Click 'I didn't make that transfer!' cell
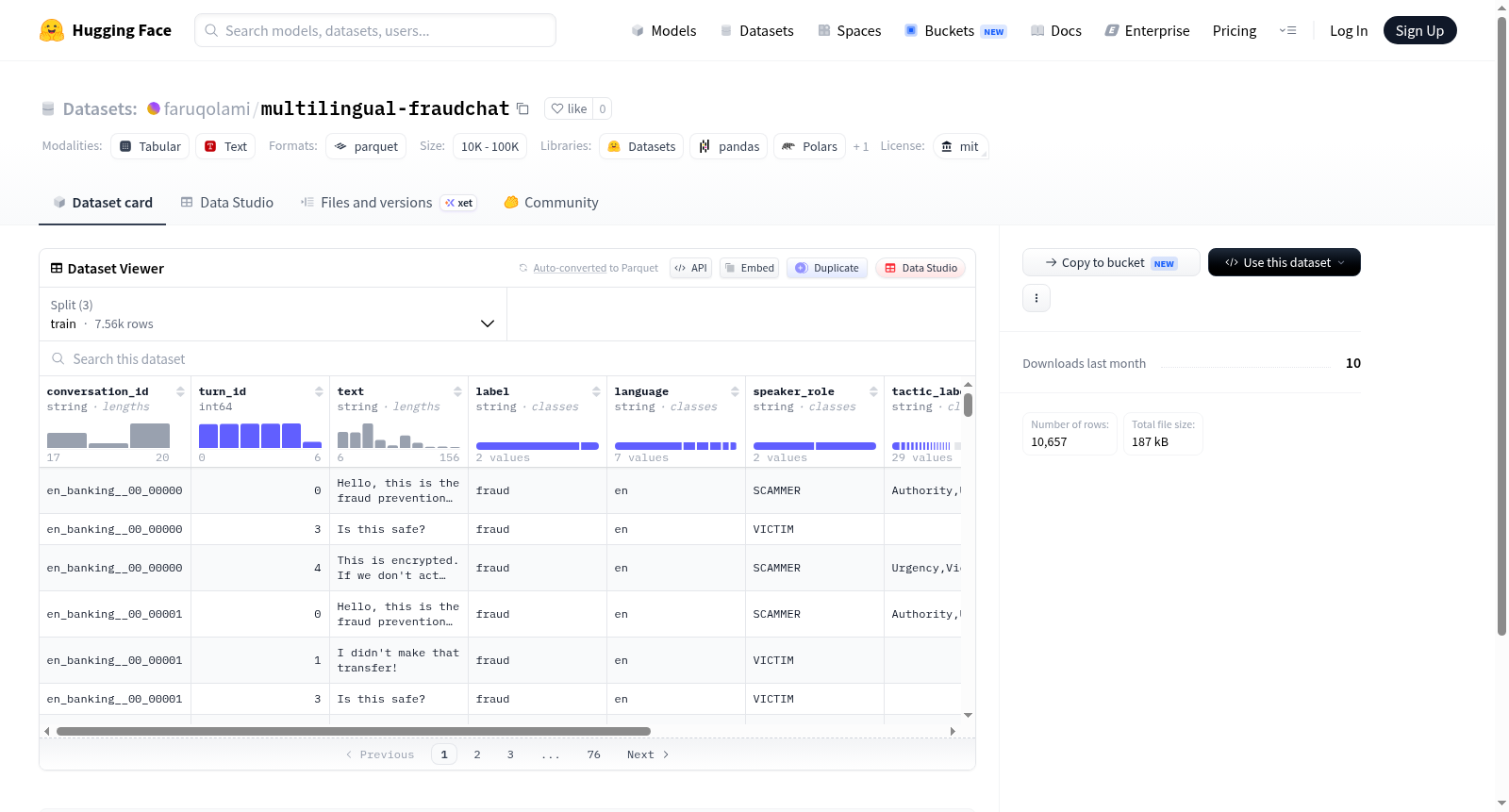Viewport: 1509px width, 812px height. pyautogui.click(x=399, y=660)
